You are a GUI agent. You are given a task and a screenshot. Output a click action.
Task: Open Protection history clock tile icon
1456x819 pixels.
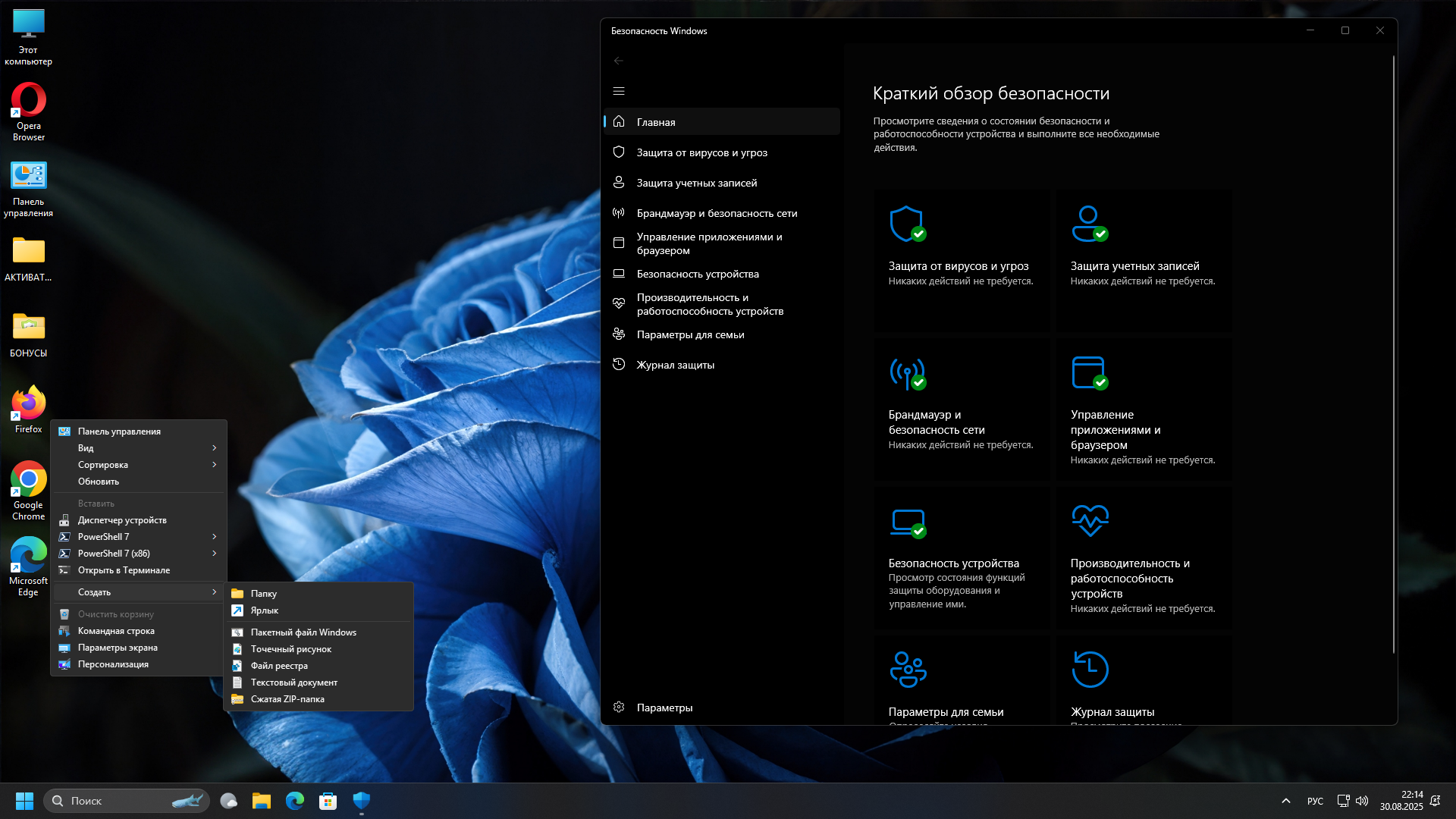(1090, 669)
